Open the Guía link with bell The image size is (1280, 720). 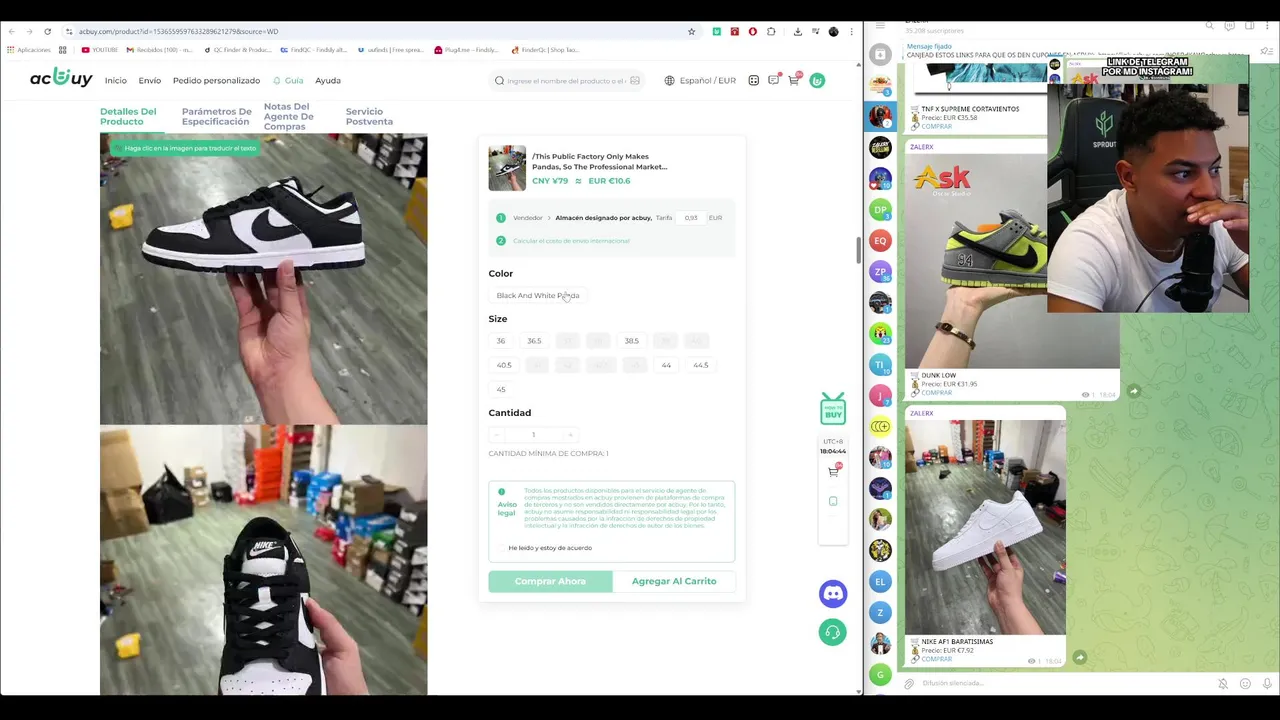tap(288, 80)
